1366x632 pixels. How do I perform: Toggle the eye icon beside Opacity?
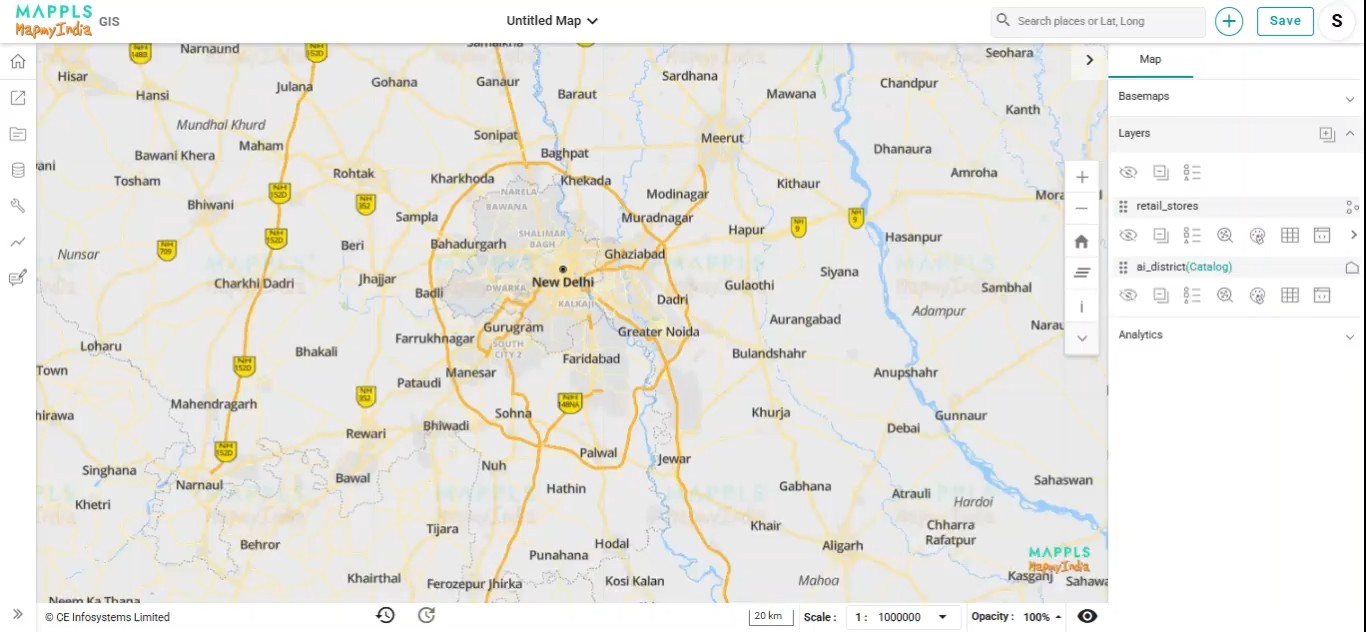(x=1087, y=617)
